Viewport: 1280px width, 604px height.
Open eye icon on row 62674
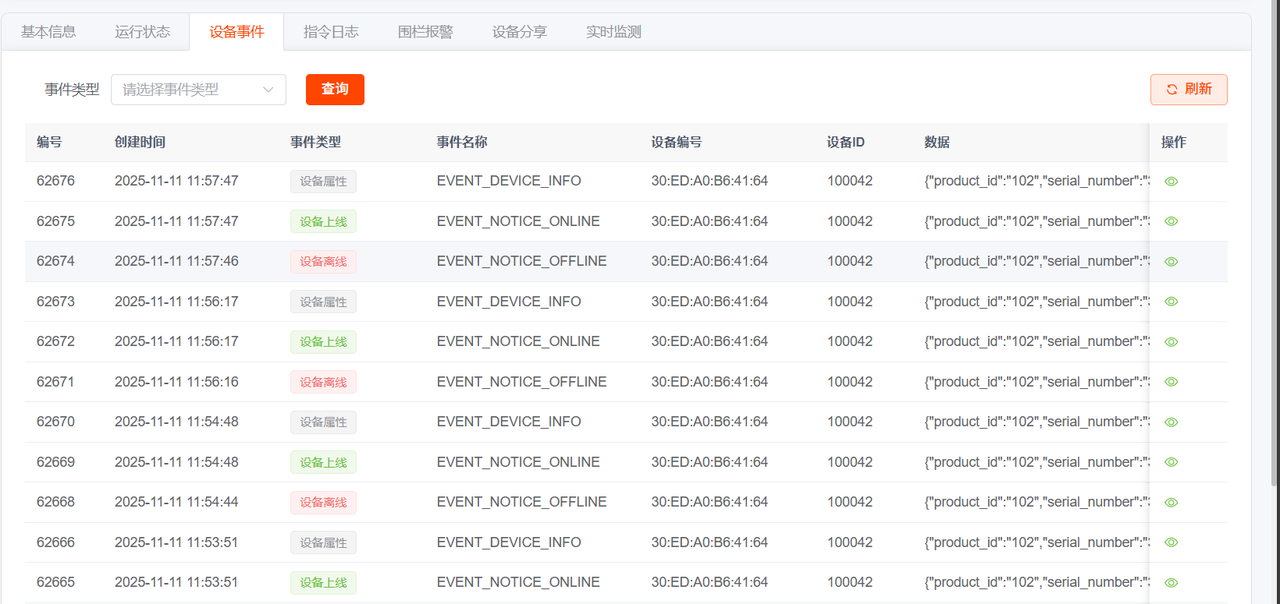click(x=1171, y=261)
